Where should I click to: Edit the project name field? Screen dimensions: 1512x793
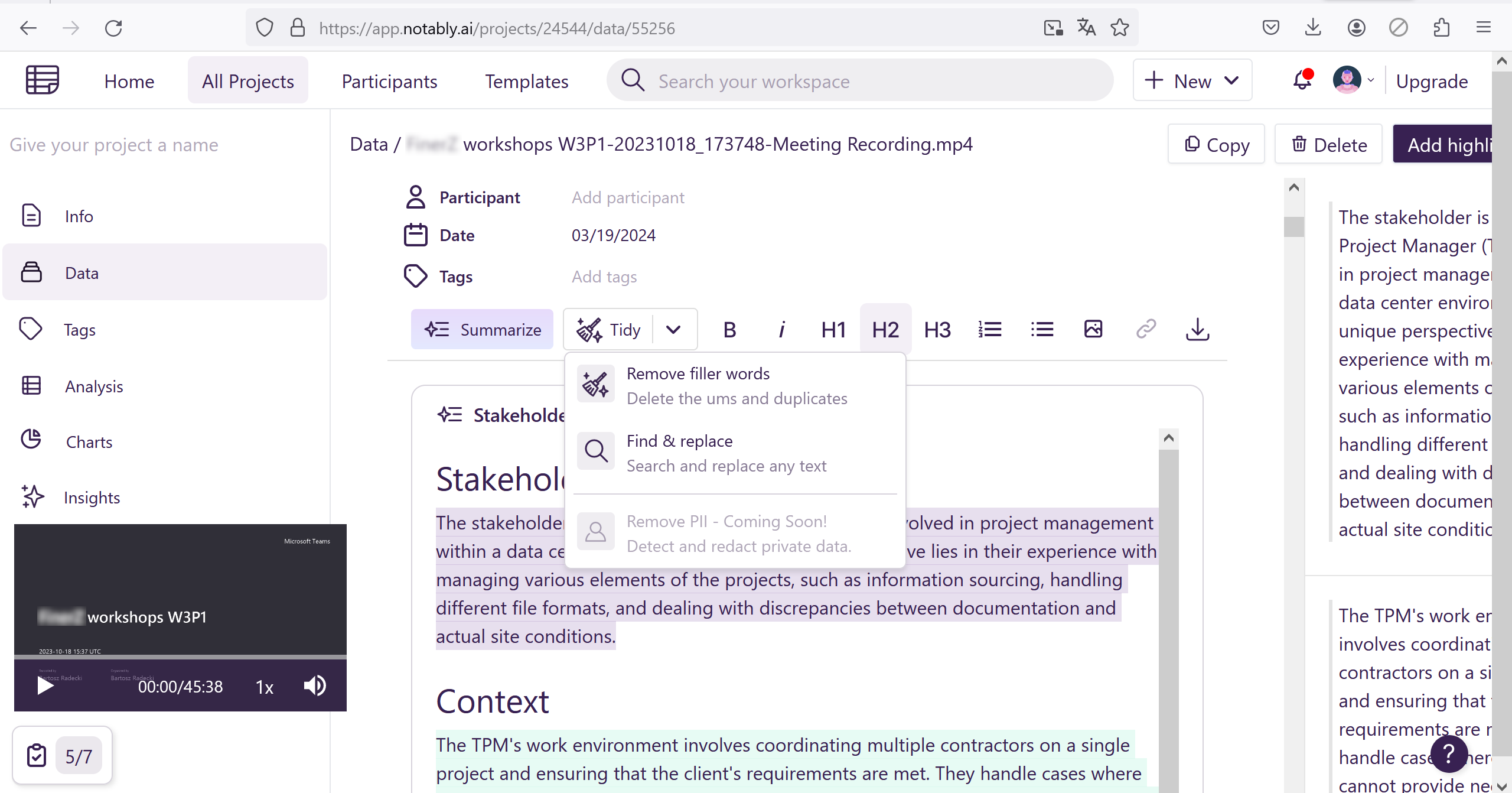pyautogui.click(x=114, y=145)
